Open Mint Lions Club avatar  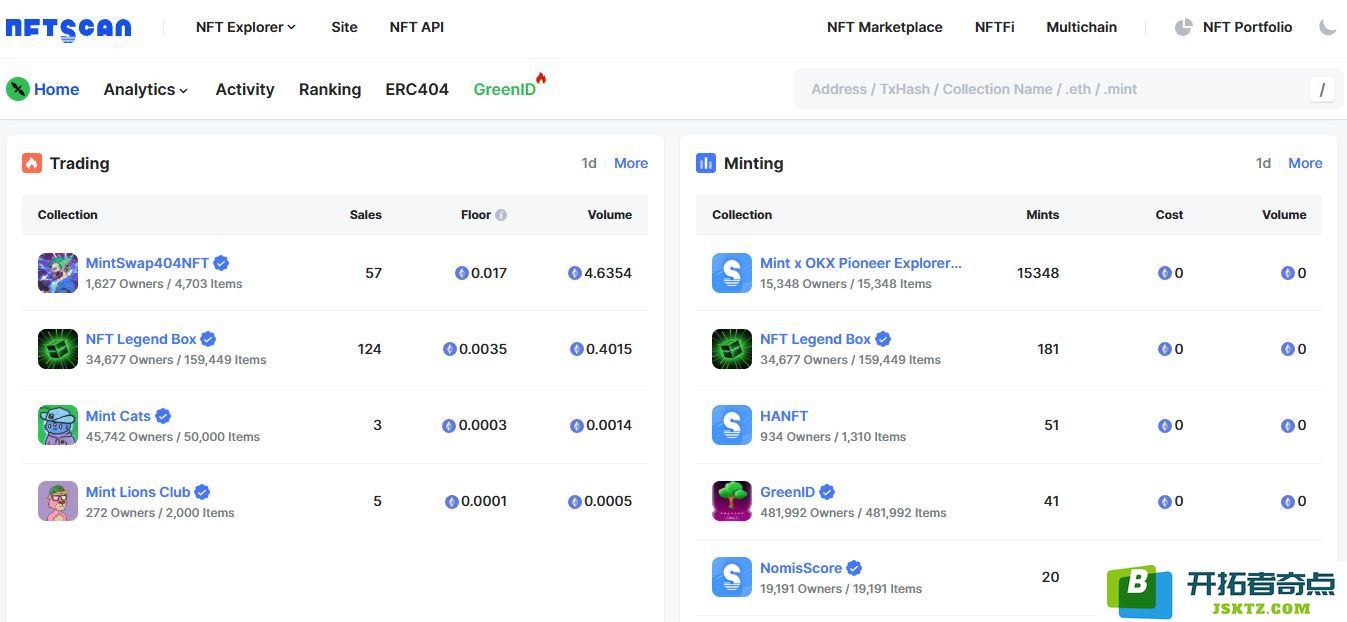pyautogui.click(x=58, y=501)
